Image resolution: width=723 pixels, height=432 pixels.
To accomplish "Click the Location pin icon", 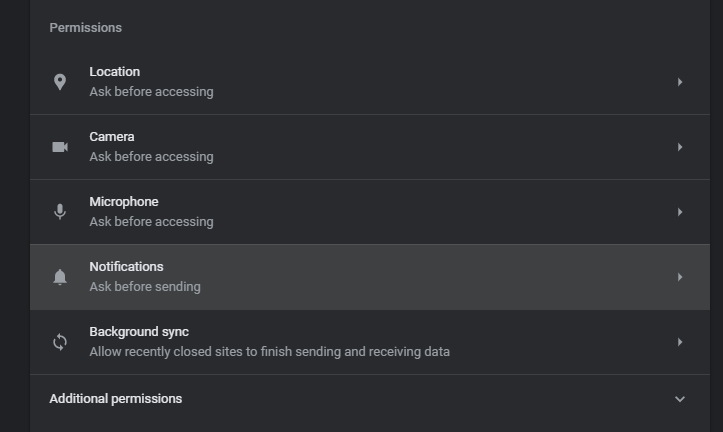I will click(x=60, y=82).
